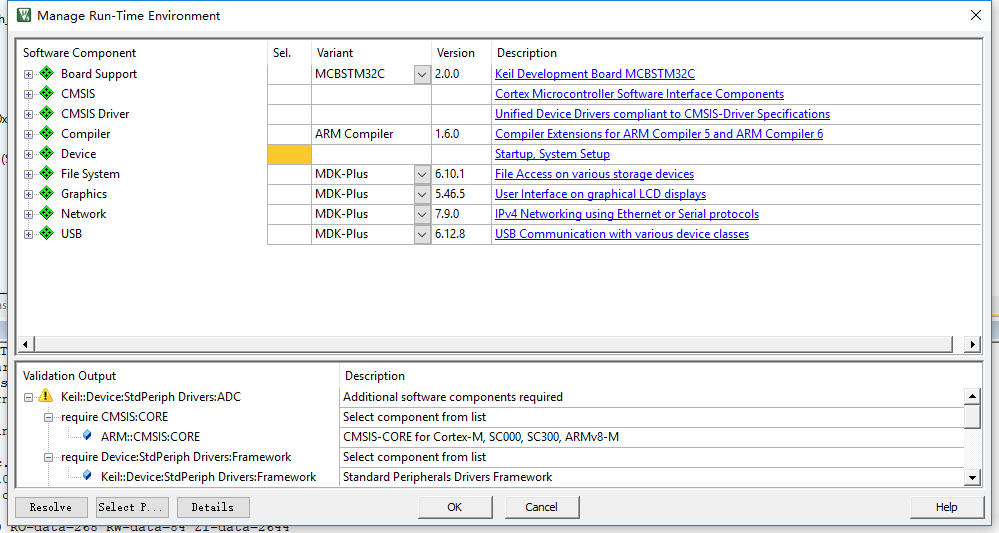
Task: Open Startup, System Setup link
Action: (552, 154)
